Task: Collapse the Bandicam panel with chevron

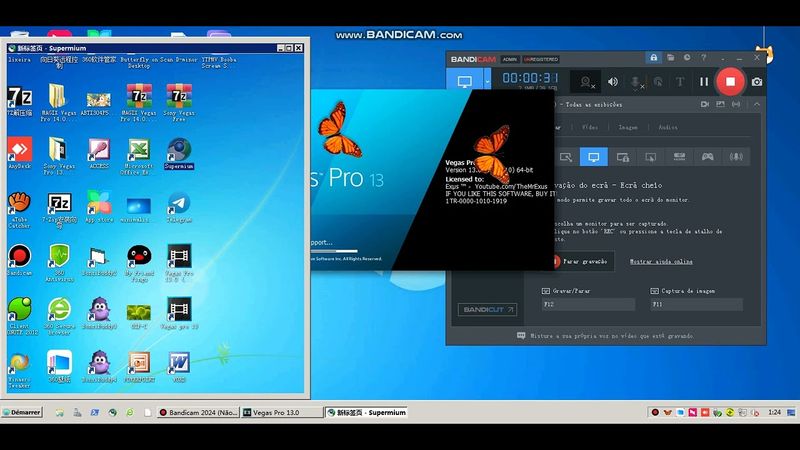Action: click(x=758, y=104)
